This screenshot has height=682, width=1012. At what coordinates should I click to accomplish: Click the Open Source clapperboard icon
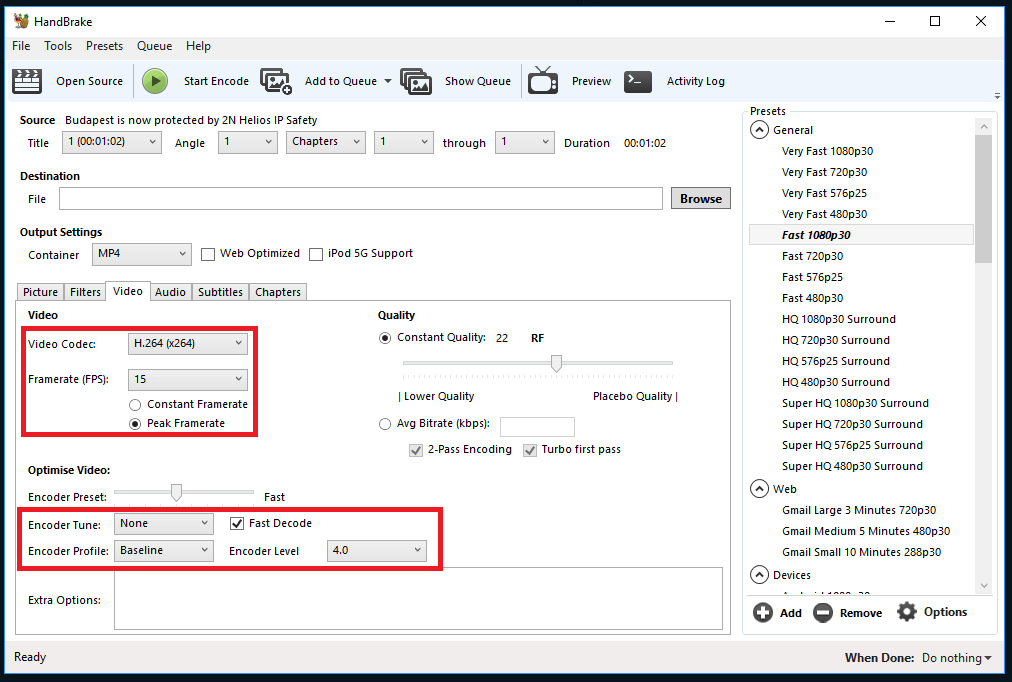point(27,81)
